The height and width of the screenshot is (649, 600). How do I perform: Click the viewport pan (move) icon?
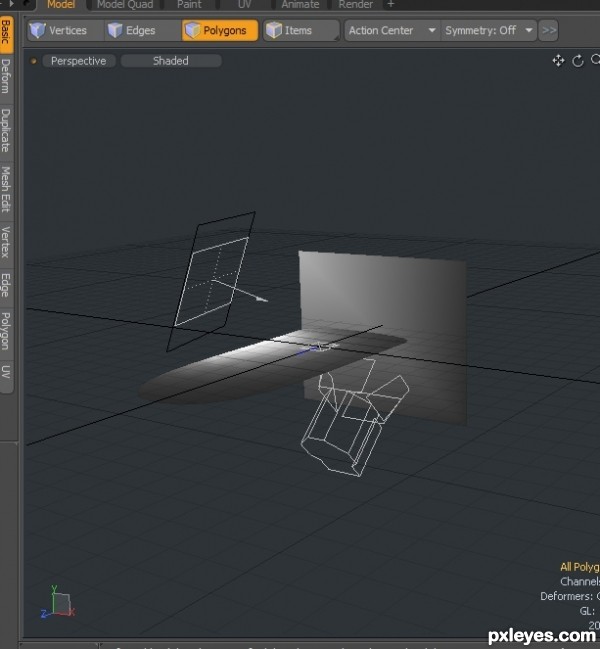(x=558, y=61)
